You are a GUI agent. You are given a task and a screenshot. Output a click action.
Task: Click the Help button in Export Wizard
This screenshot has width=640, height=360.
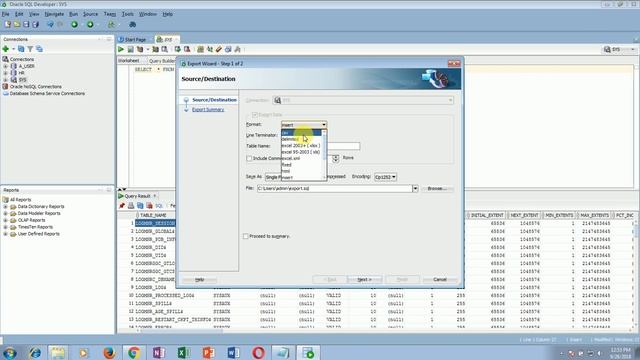(199, 280)
